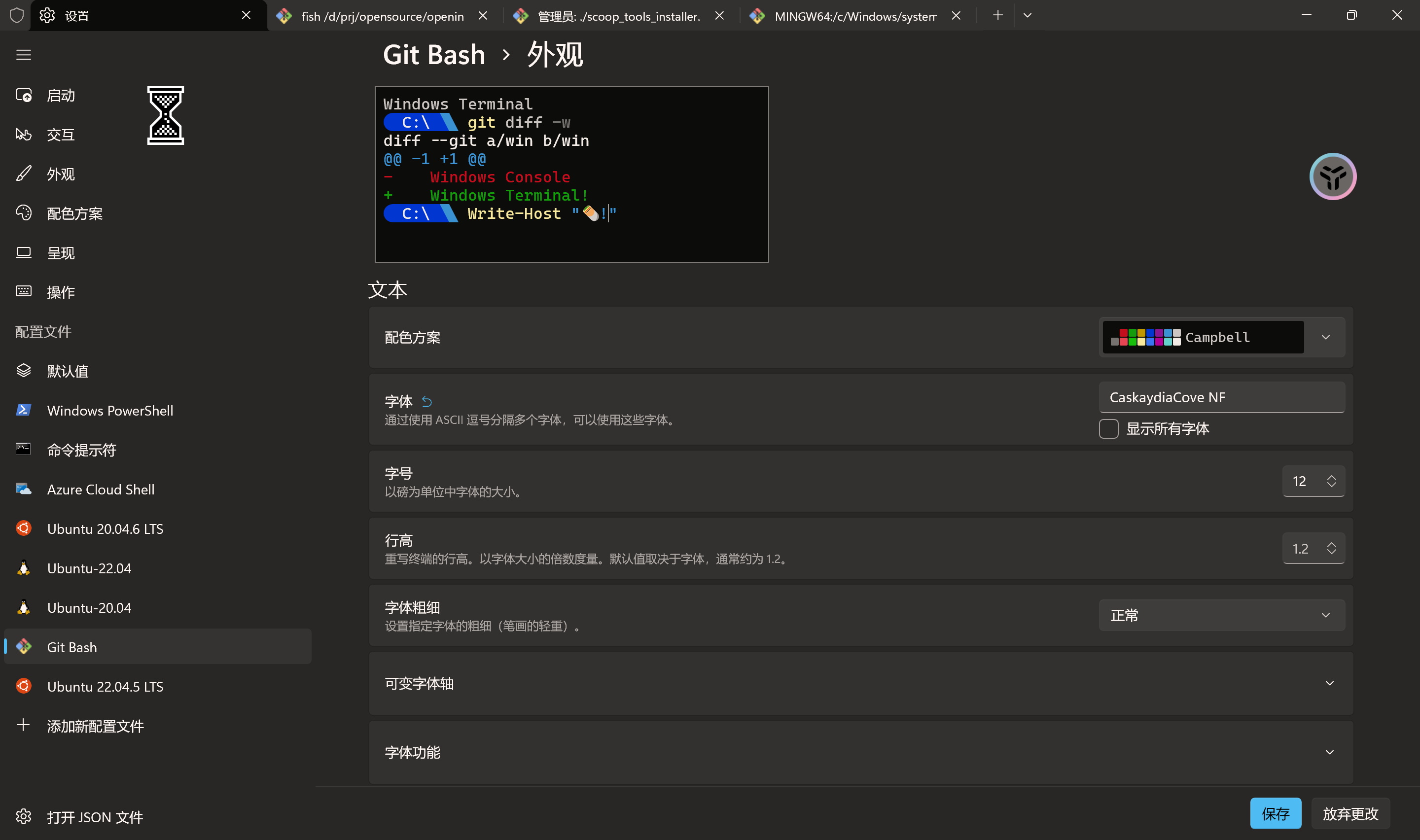Click the round floating assistant icon
This screenshot has height=840, width=1420.
(x=1333, y=176)
